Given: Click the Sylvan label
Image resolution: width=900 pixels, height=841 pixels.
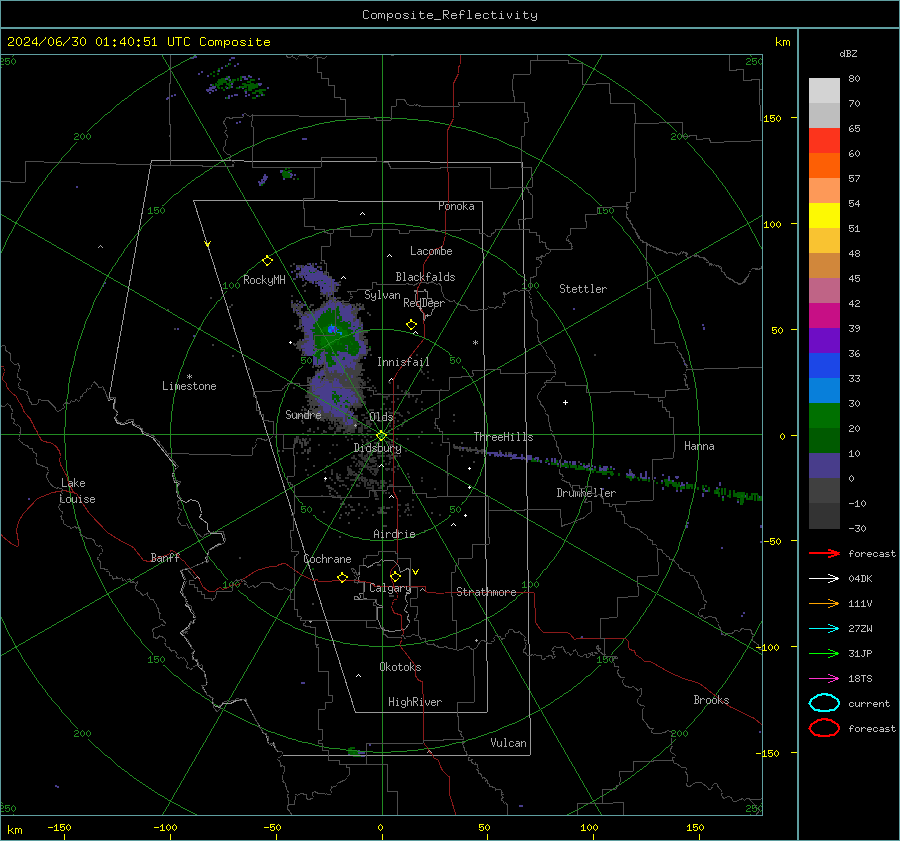Looking at the screenshot, I should click(x=382, y=295).
